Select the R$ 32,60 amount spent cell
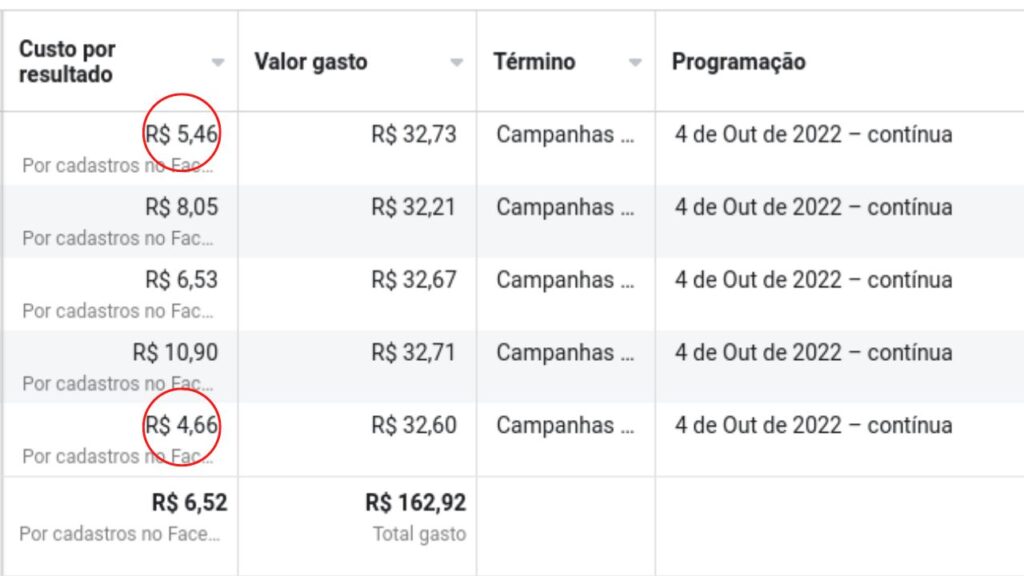Image resolution: width=1024 pixels, height=576 pixels. pos(414,425)
